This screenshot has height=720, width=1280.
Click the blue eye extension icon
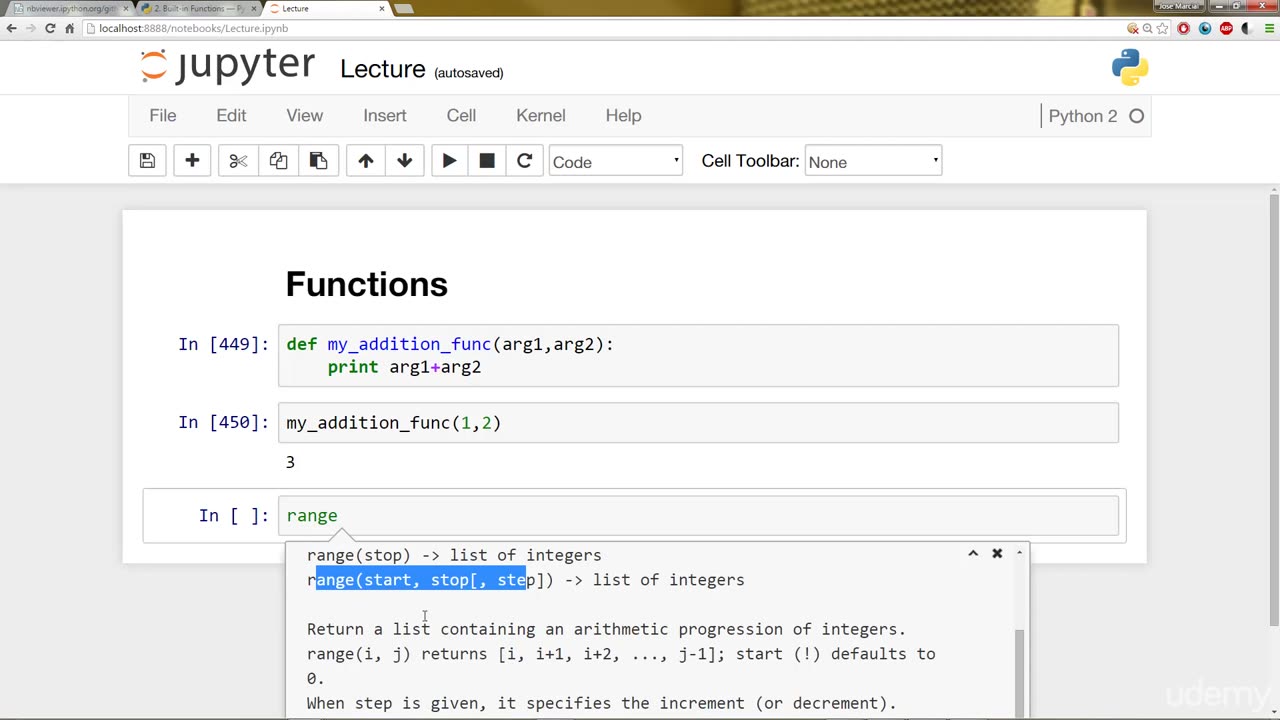[x=1205, y=29]
